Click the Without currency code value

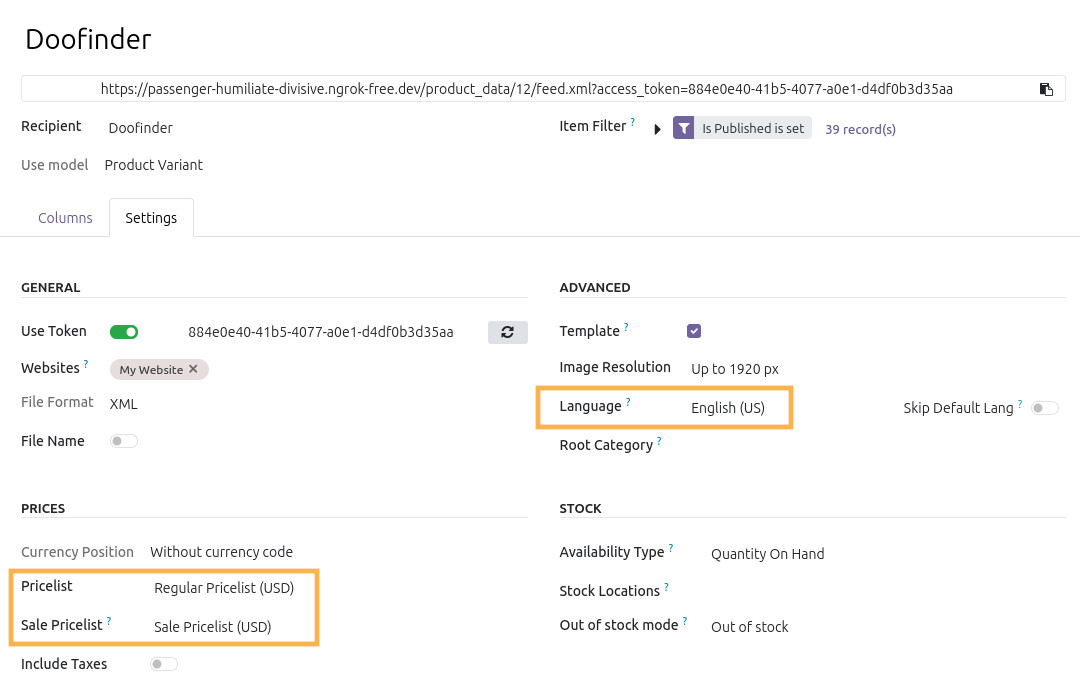point(221,552)
